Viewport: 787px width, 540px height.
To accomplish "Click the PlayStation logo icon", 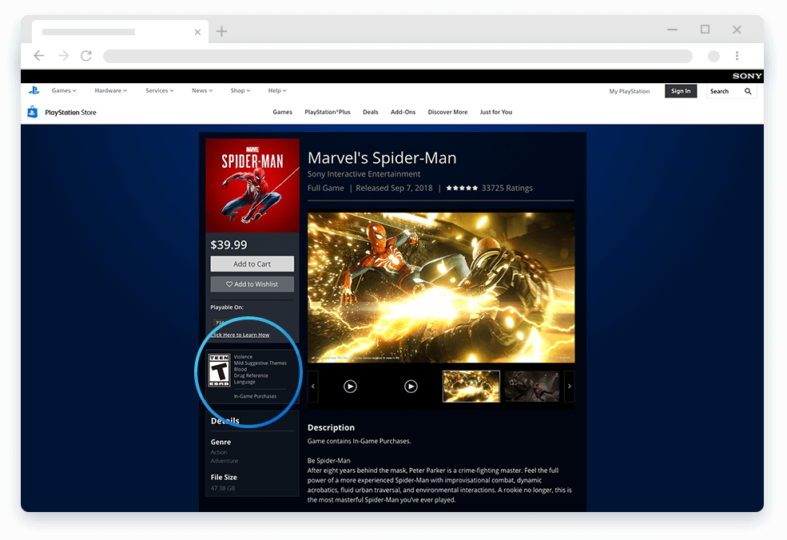I will [34, 90].
